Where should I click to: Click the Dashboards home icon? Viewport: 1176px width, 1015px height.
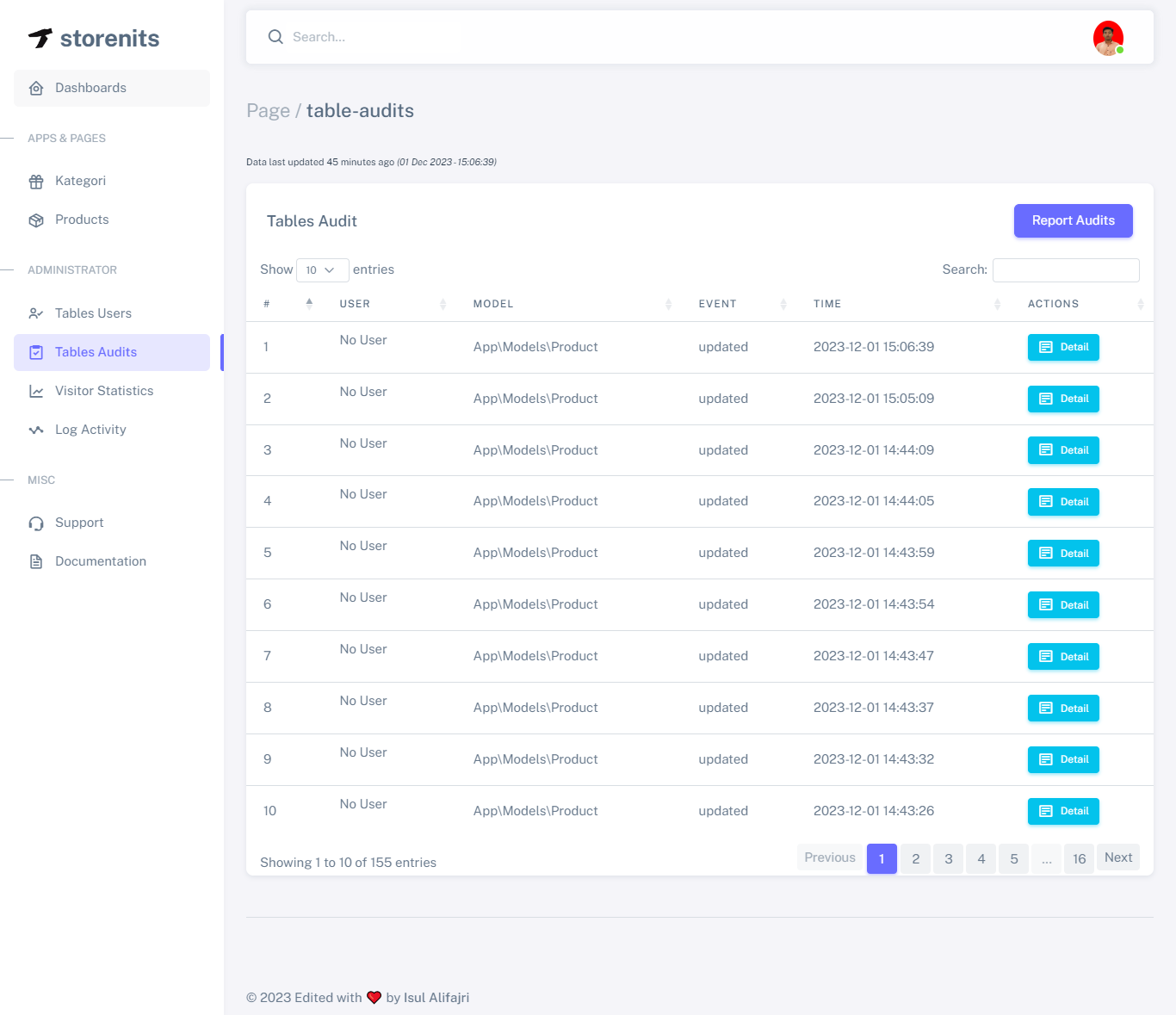36,89
